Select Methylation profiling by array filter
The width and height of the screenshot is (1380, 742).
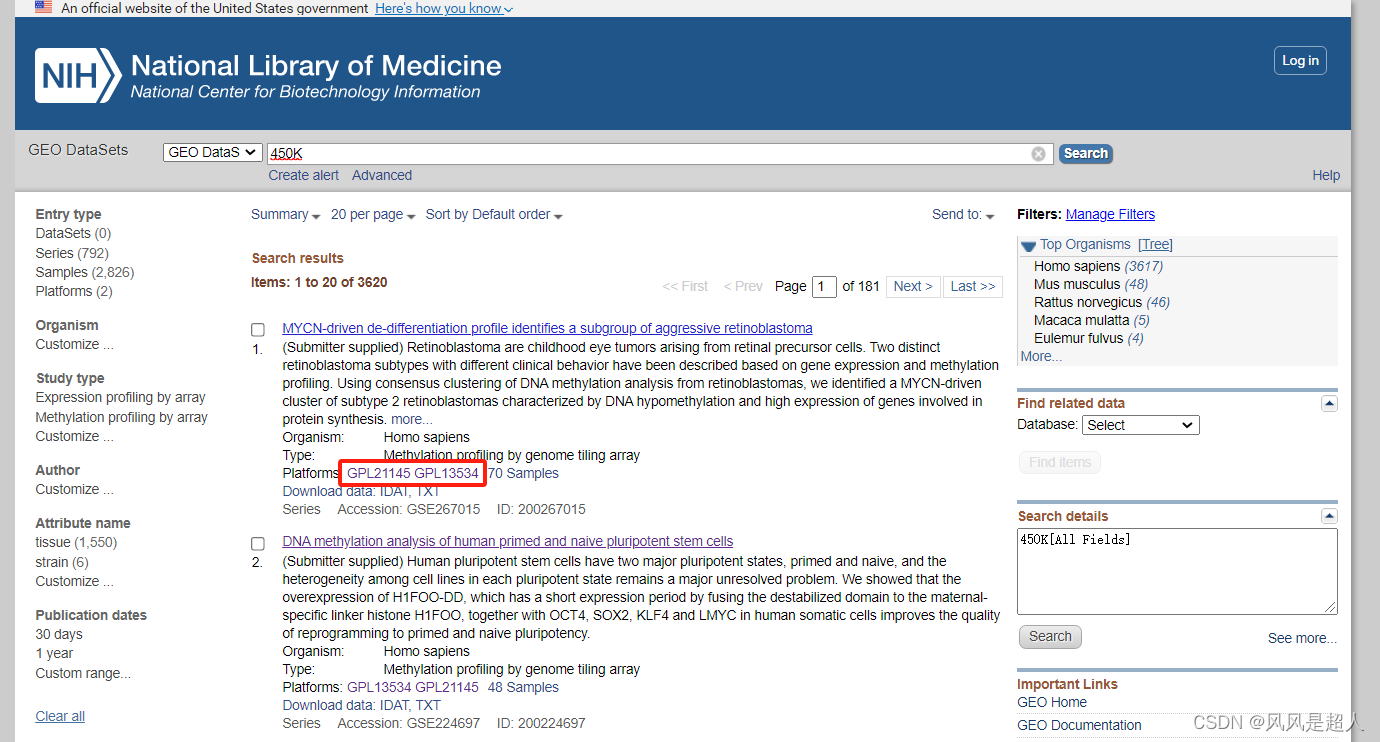coord(121,417)
